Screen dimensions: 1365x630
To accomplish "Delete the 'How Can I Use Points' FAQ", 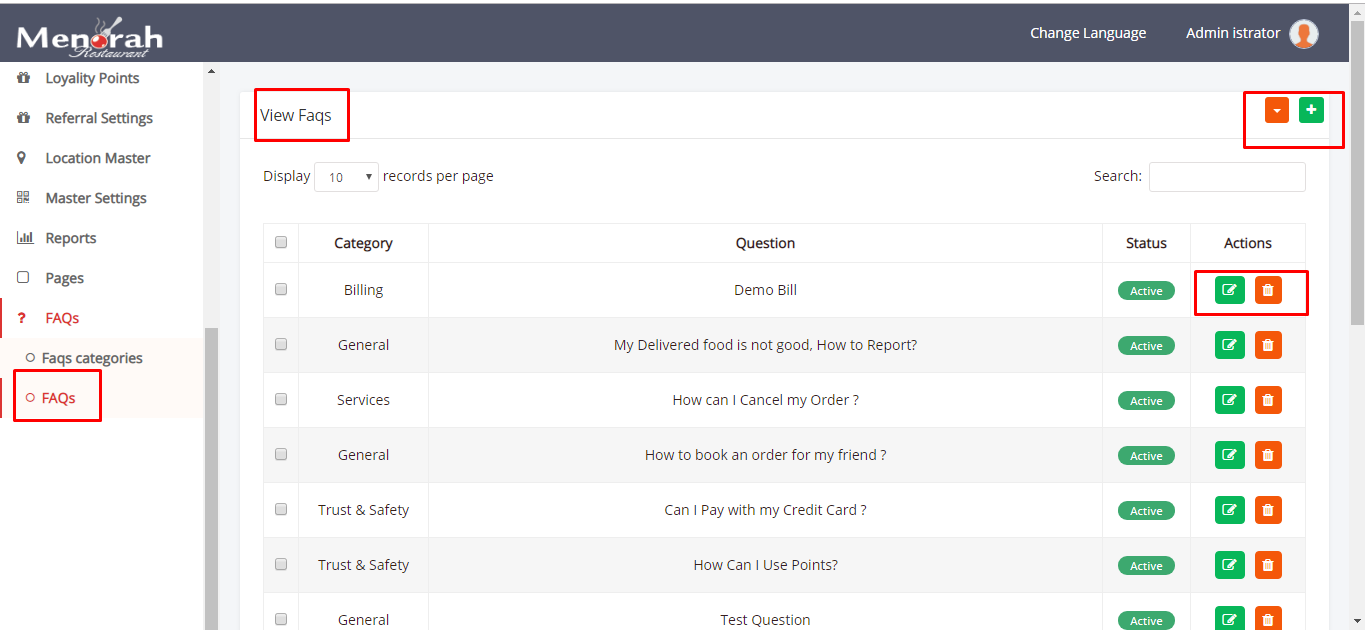I will click(1268, 565).
